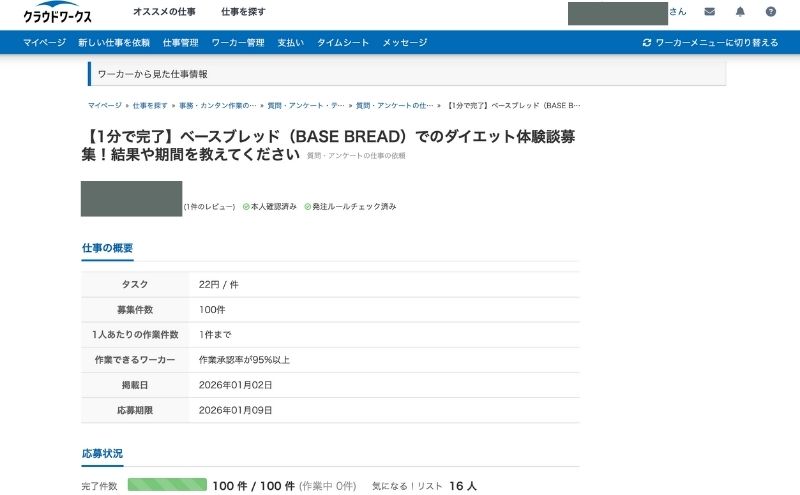Open オススメの仕事 in top navigation
This screenshot has width=800, height=495.
[164, 12]
